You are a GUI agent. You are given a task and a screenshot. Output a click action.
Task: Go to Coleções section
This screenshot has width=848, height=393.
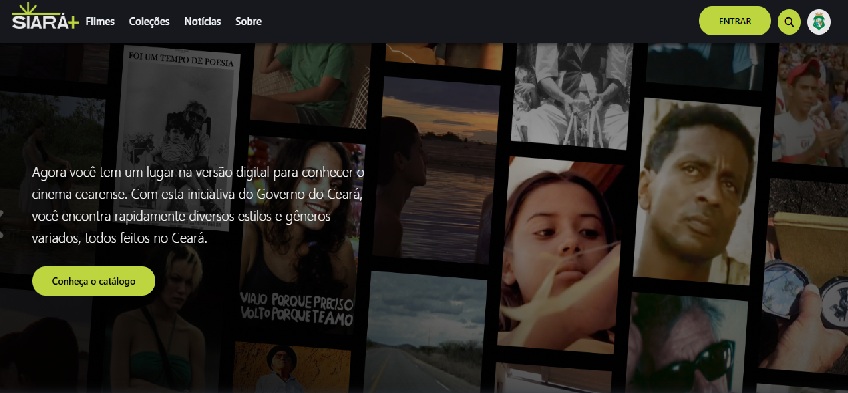coord(149,22)
